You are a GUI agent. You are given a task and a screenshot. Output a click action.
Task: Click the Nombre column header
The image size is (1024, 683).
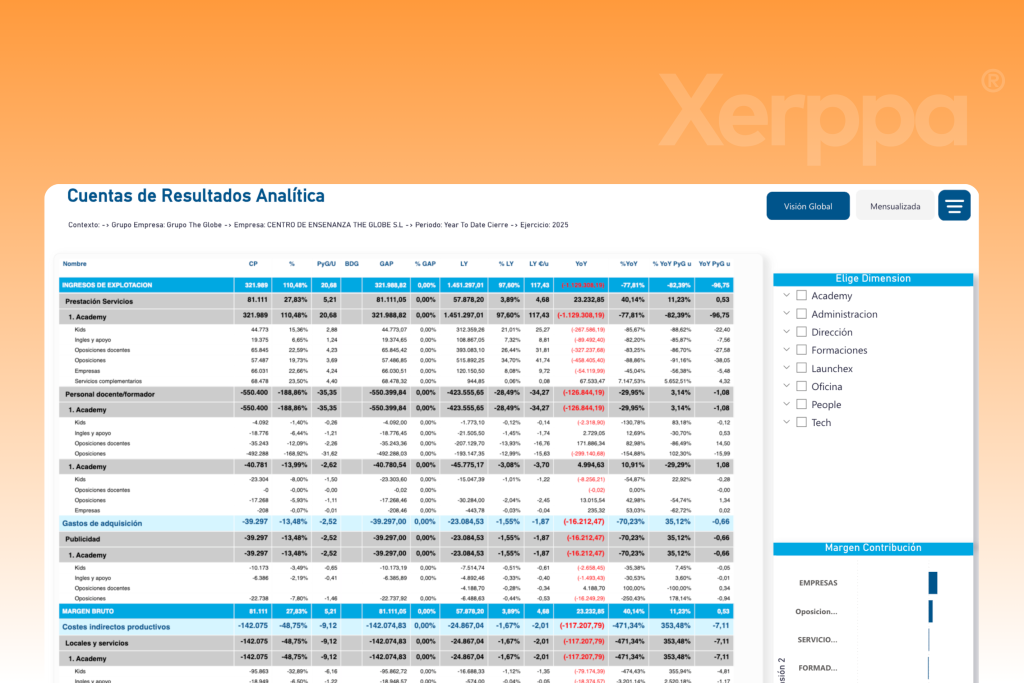pyautogui.click(x=75, y=264)
